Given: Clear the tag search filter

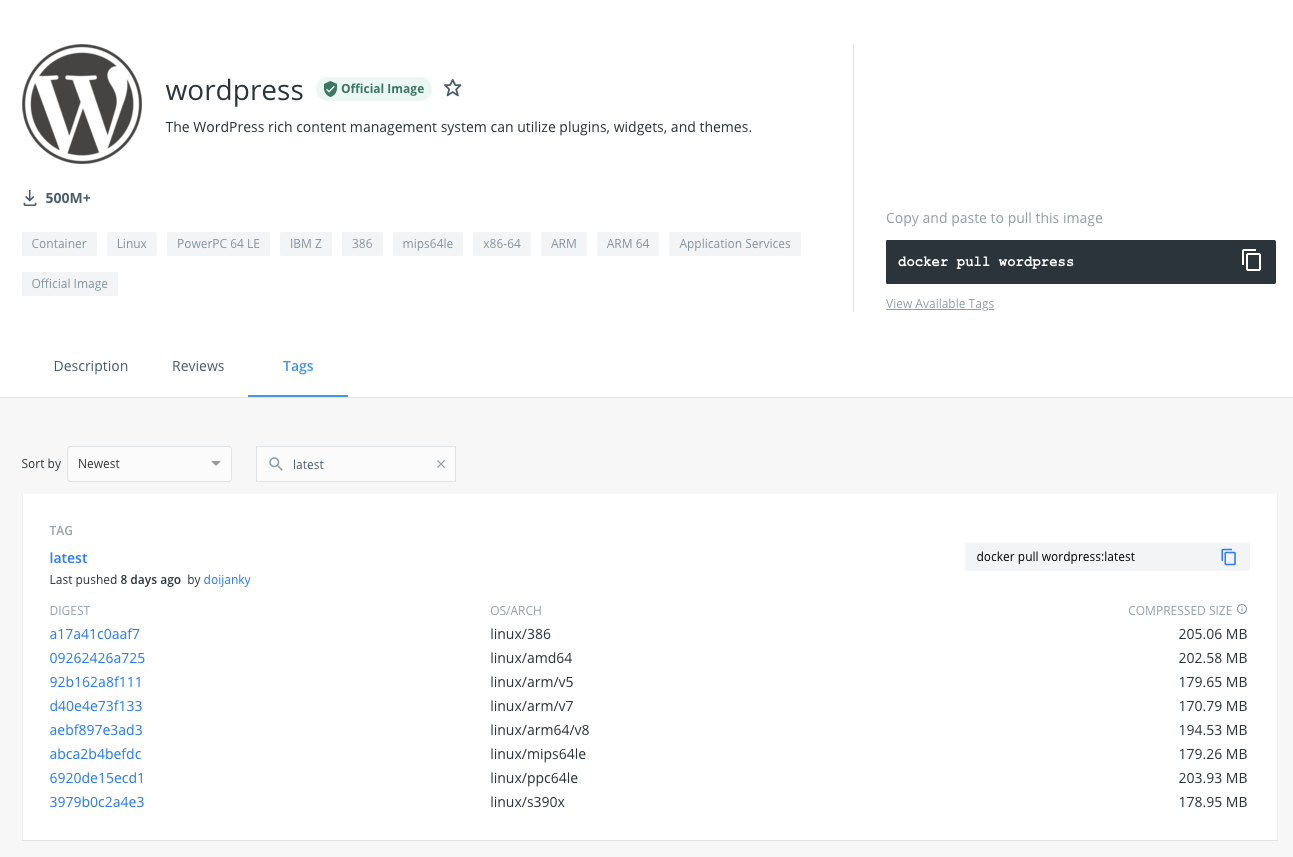Looking at the screenshot, I should point(441,464).
